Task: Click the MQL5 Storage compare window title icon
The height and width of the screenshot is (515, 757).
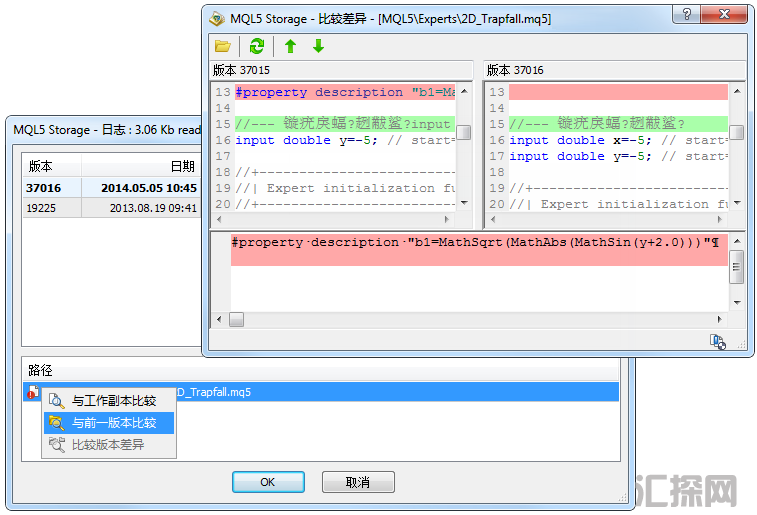Action: 217,18
